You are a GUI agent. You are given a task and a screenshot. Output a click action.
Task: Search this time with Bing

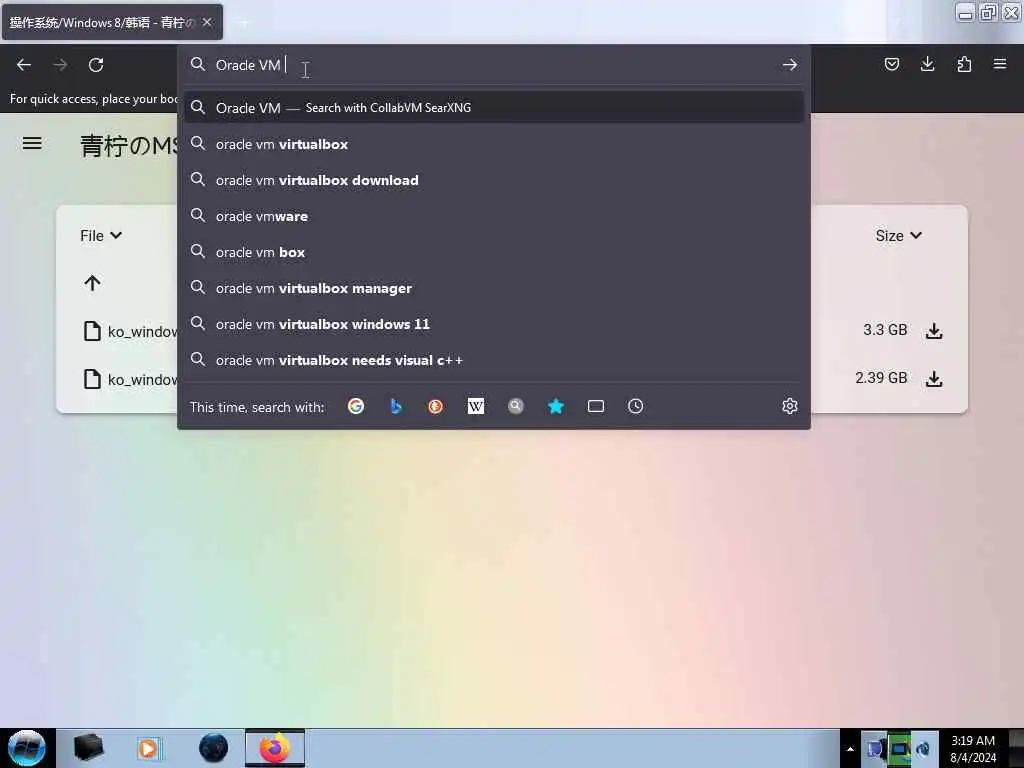[x=396, y=406]
